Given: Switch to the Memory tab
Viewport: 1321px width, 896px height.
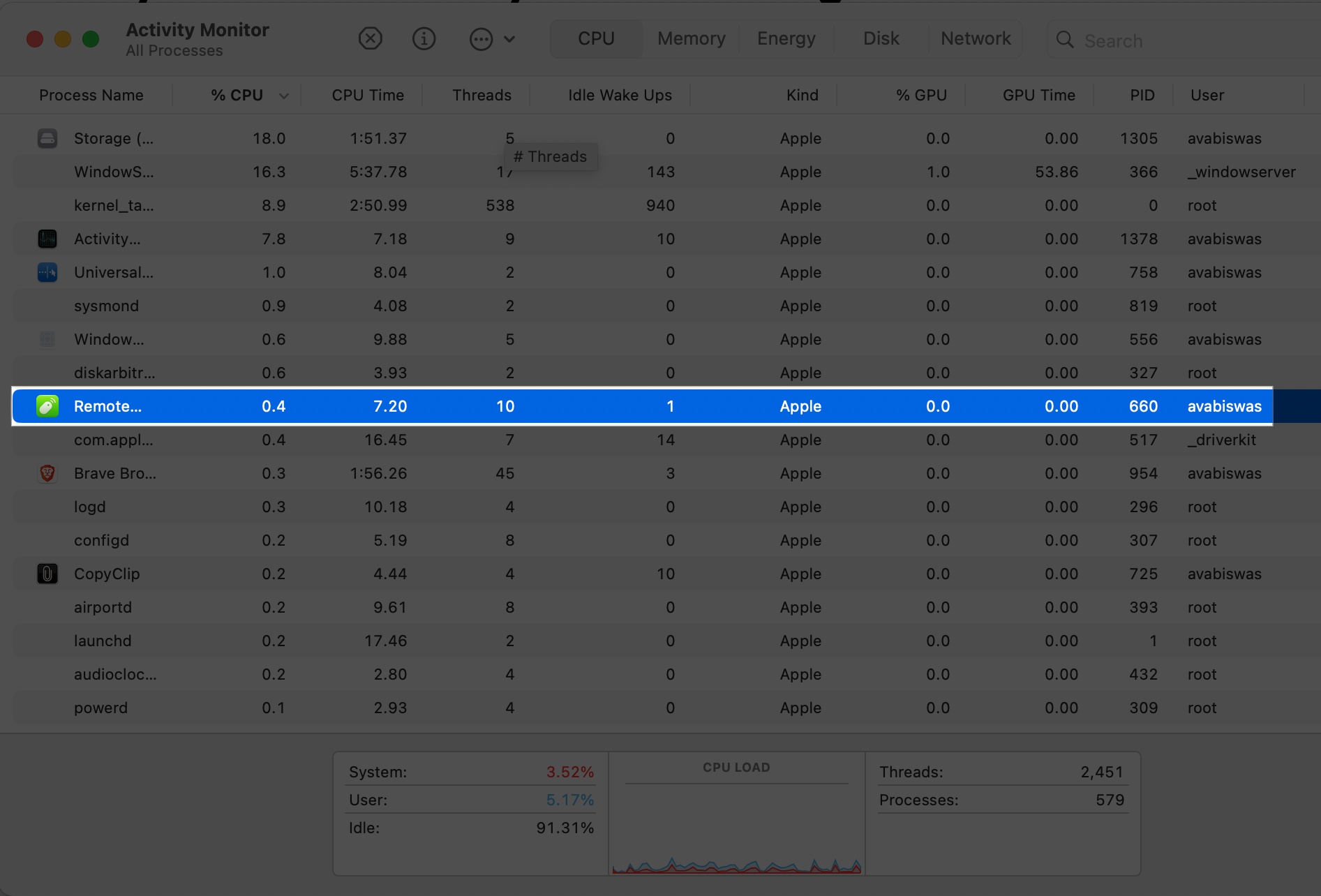Looking at the screenshot, I should [689, 38].
